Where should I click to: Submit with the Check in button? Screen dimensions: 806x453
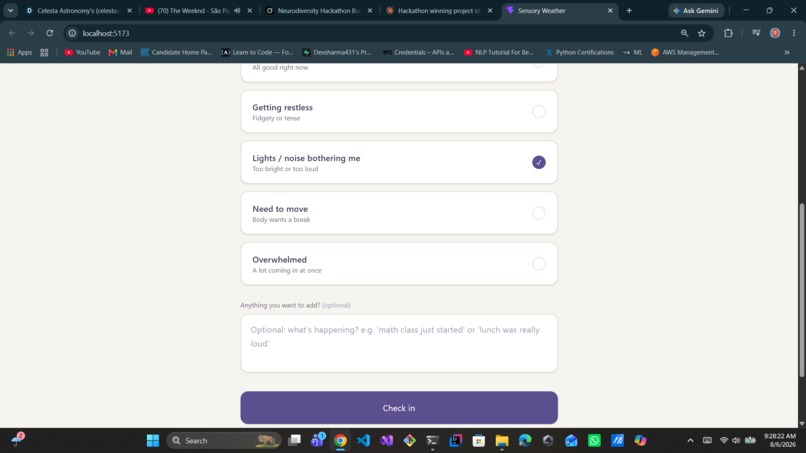[399, 408]
